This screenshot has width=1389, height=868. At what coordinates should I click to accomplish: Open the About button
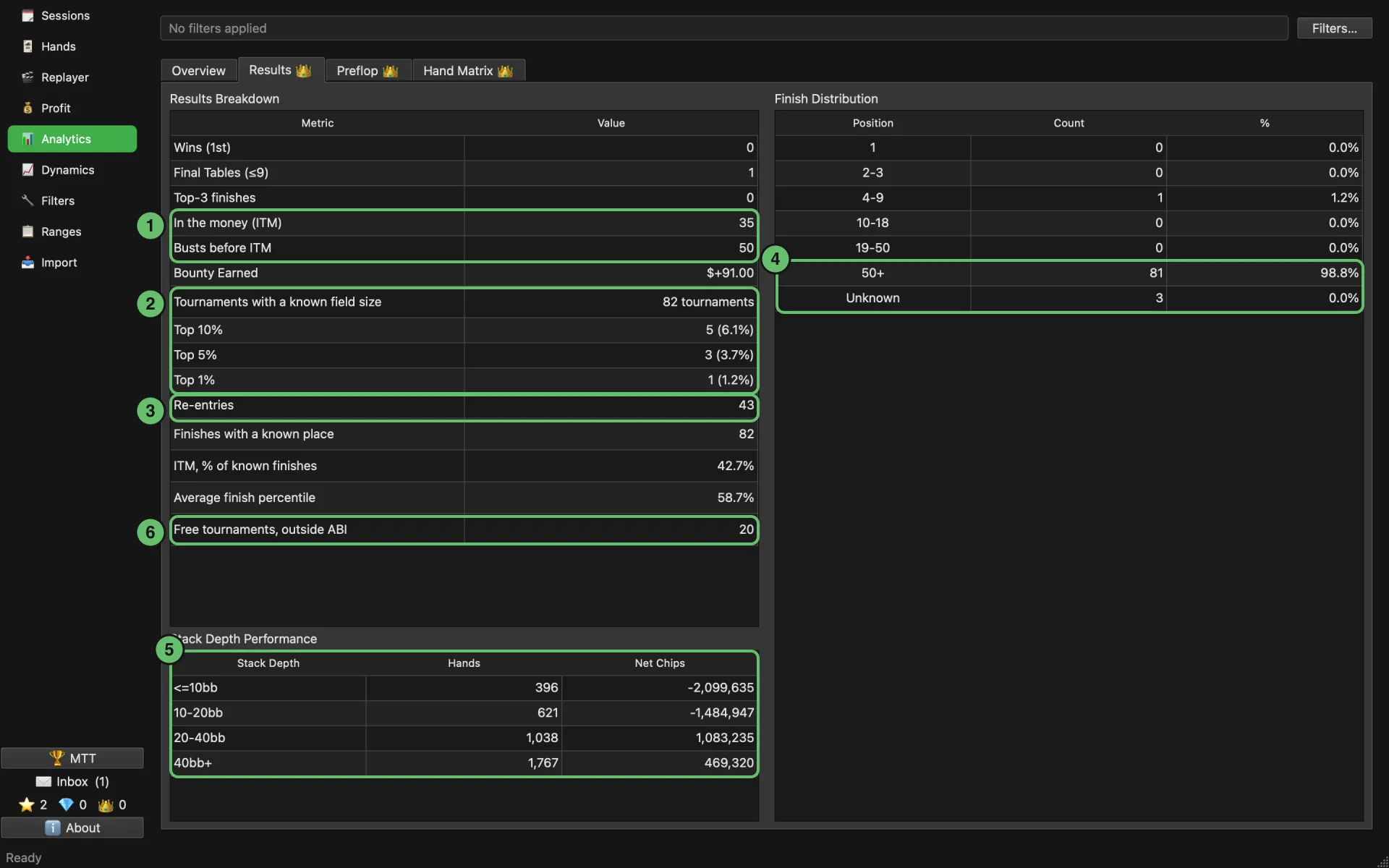72,828
